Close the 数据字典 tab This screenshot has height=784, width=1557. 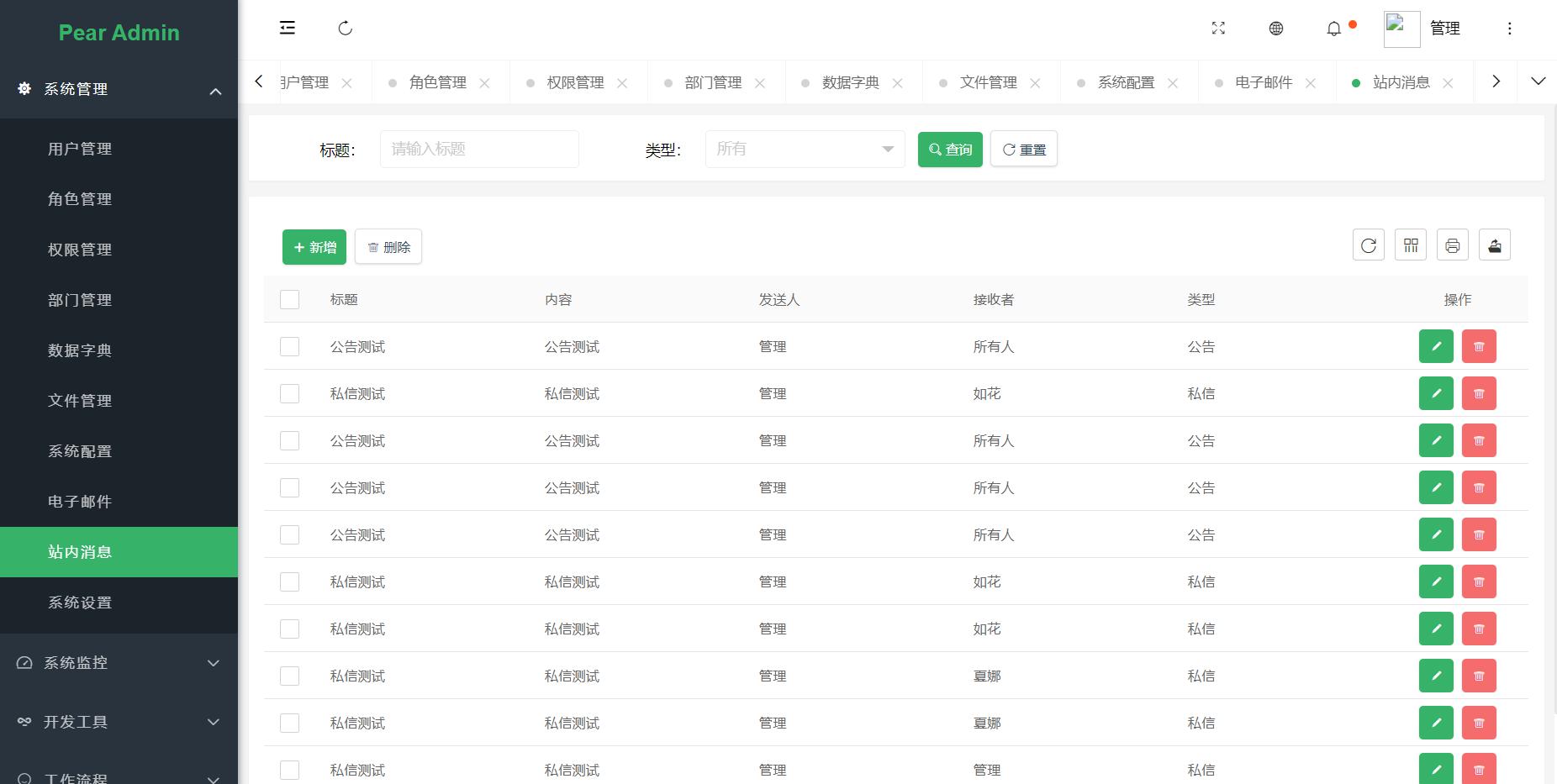(x=898, y=83)
